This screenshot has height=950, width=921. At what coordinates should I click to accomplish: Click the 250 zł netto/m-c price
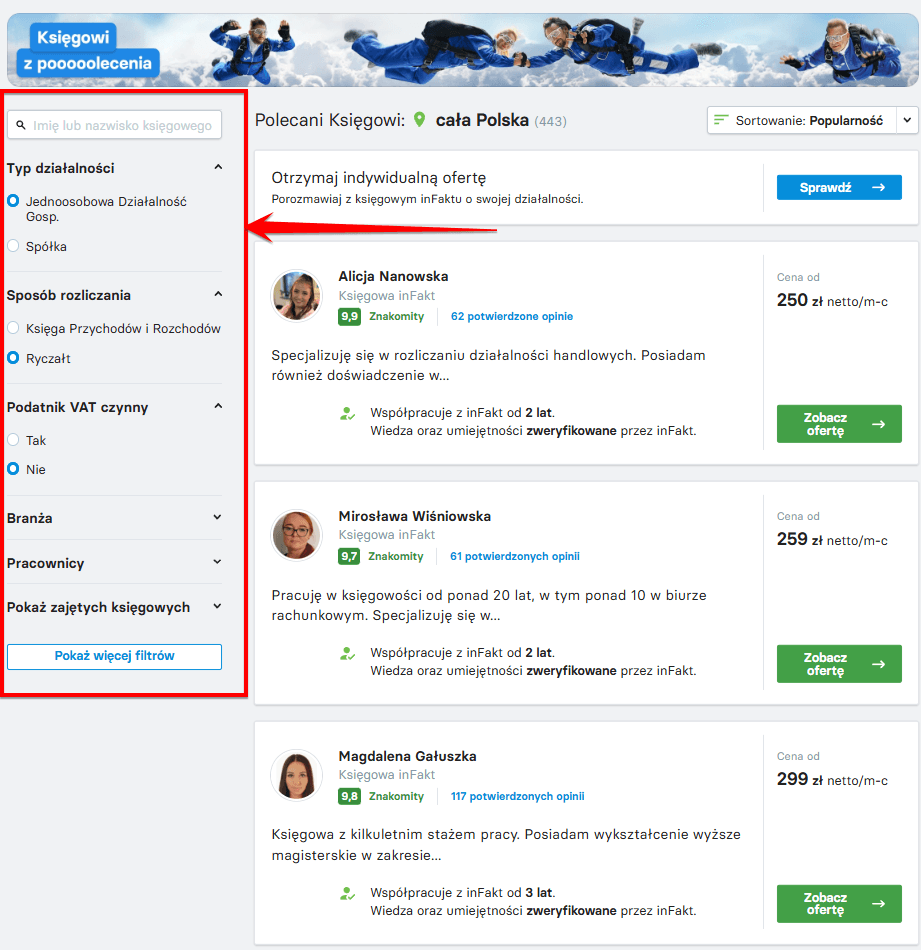[x=832, y=301]
